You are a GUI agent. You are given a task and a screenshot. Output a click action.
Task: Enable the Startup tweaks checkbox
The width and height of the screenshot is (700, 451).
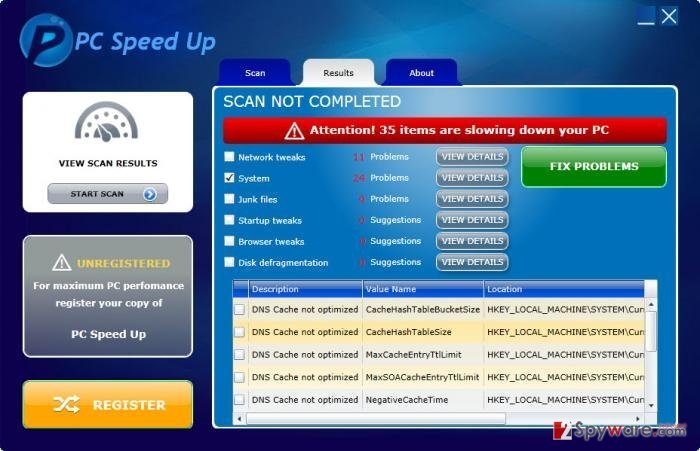tap(229, 220)
